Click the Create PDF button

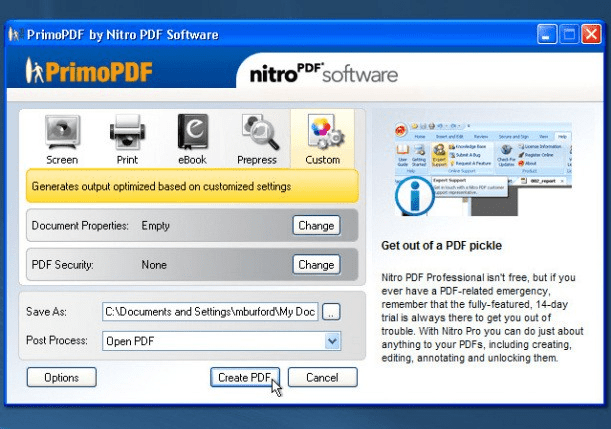pyautogui.click(x=245, y=377)
